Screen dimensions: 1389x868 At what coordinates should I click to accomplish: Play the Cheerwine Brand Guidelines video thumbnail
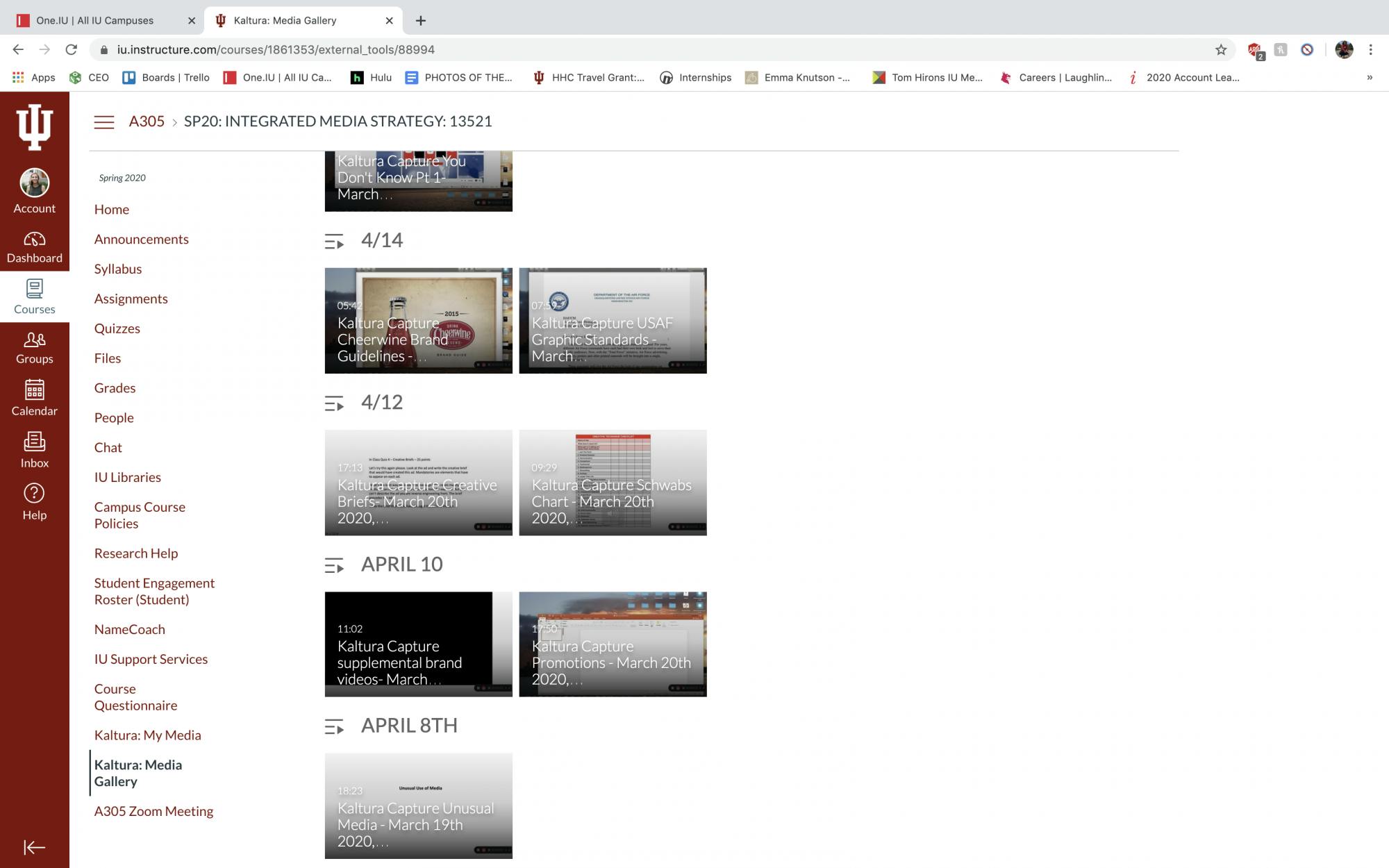[x=418, y=321]
